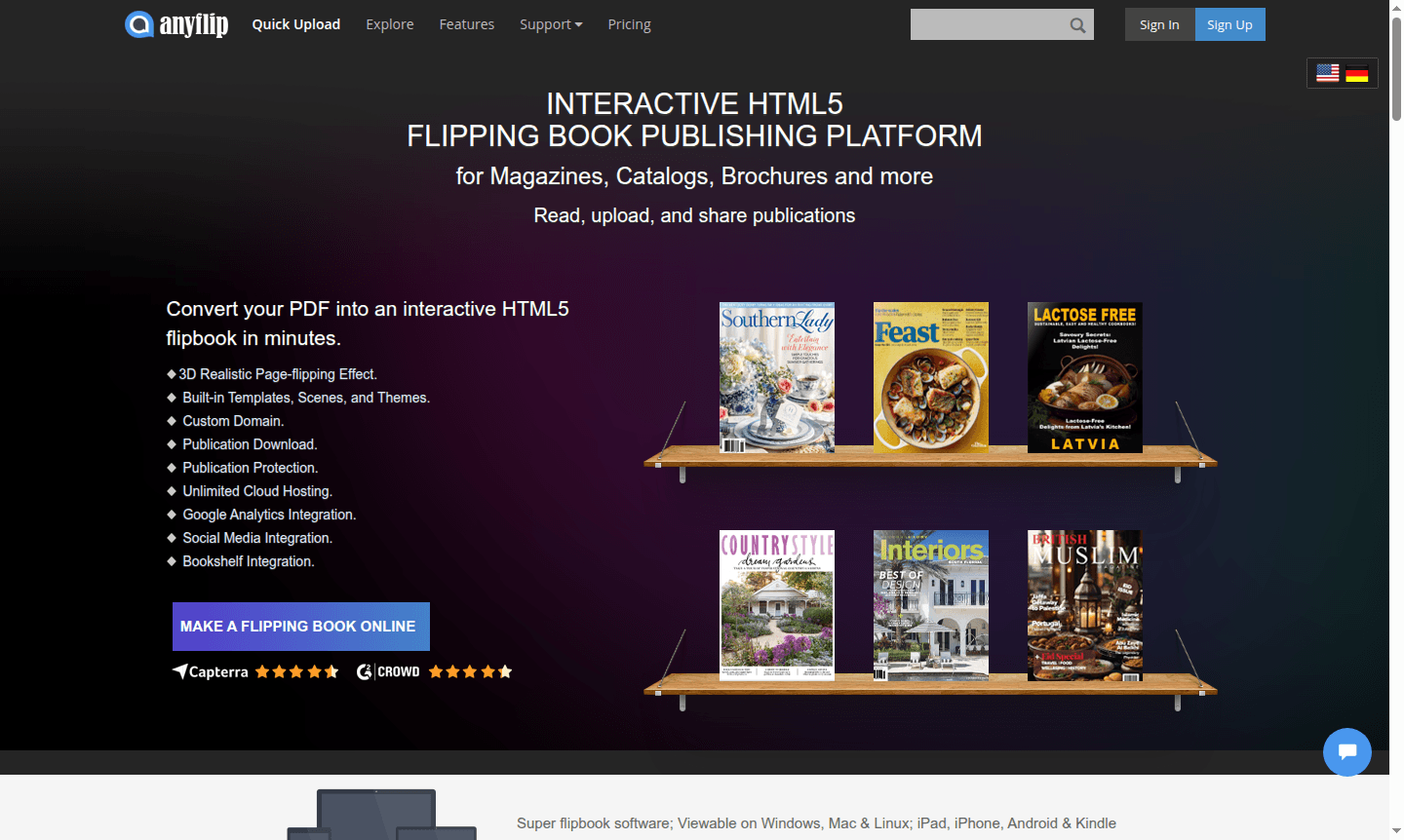Focus the search input field
Viewport: 1404px width, 840px height.
click(x=987, y=25)
